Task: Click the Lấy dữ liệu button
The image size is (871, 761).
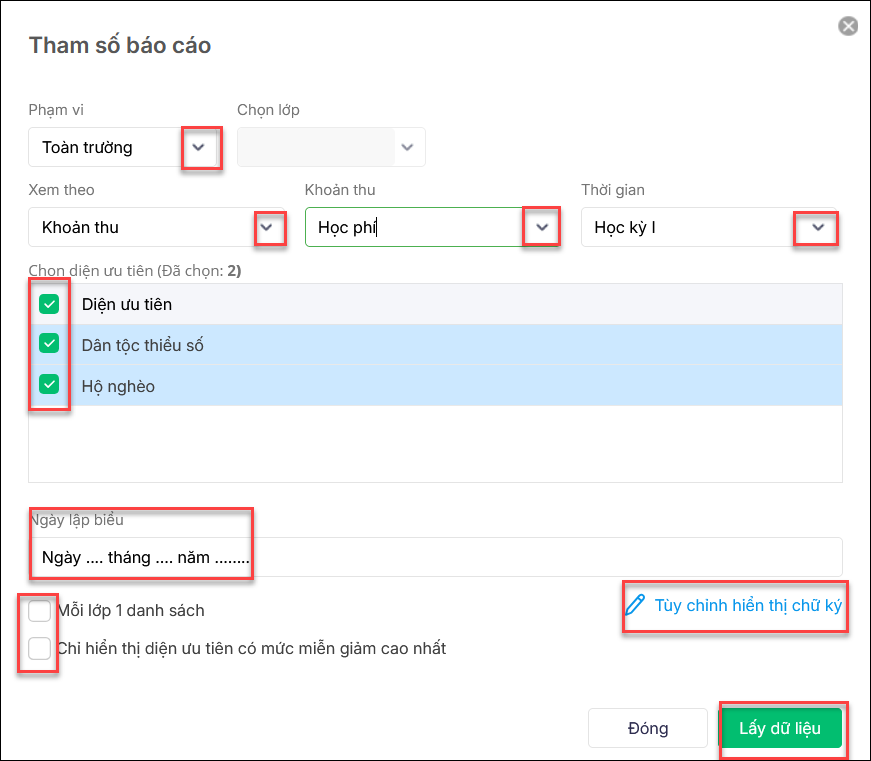Action: [x=780, y=728]
